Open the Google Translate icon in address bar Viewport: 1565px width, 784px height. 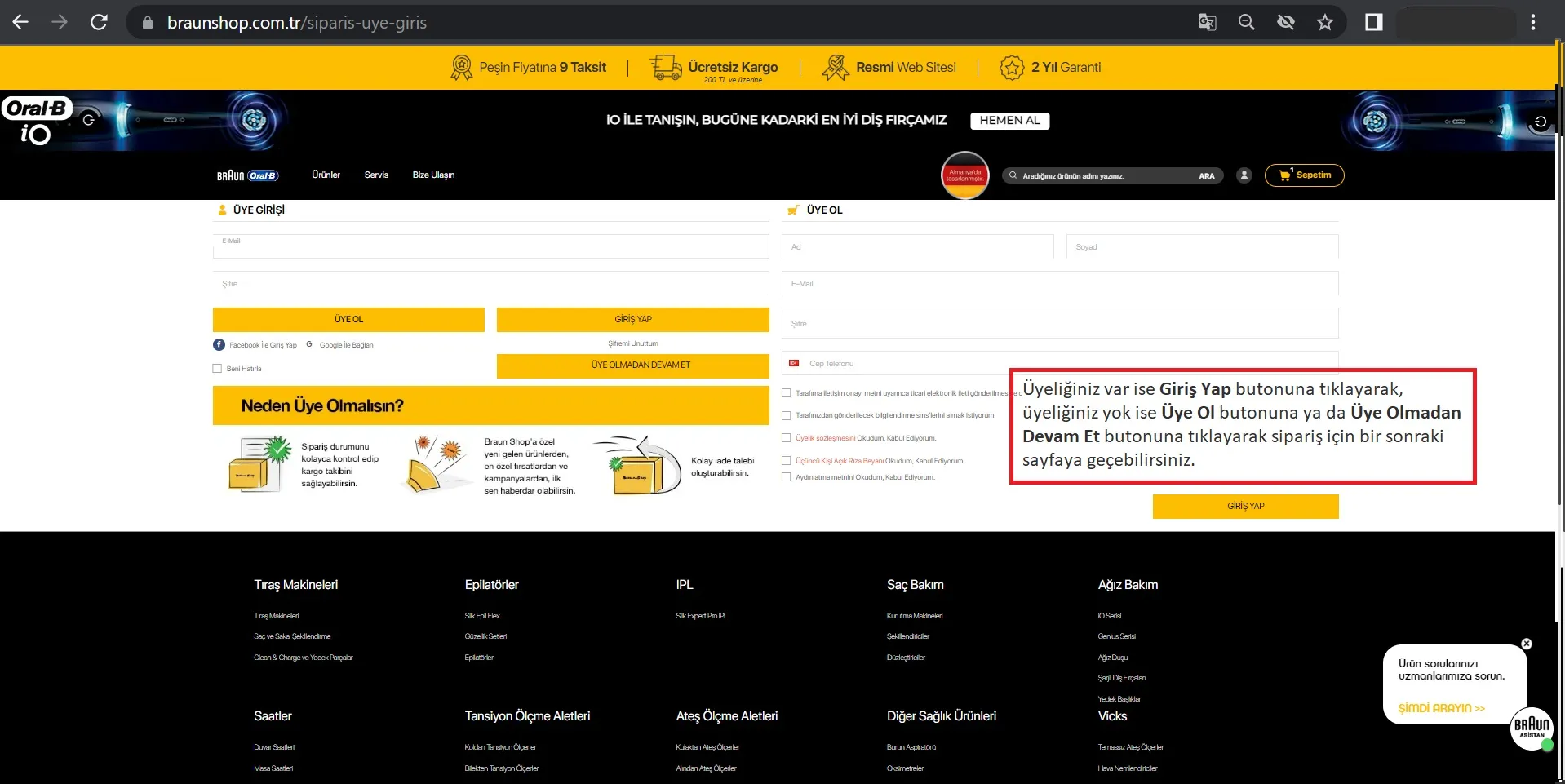coord(1207,22)
